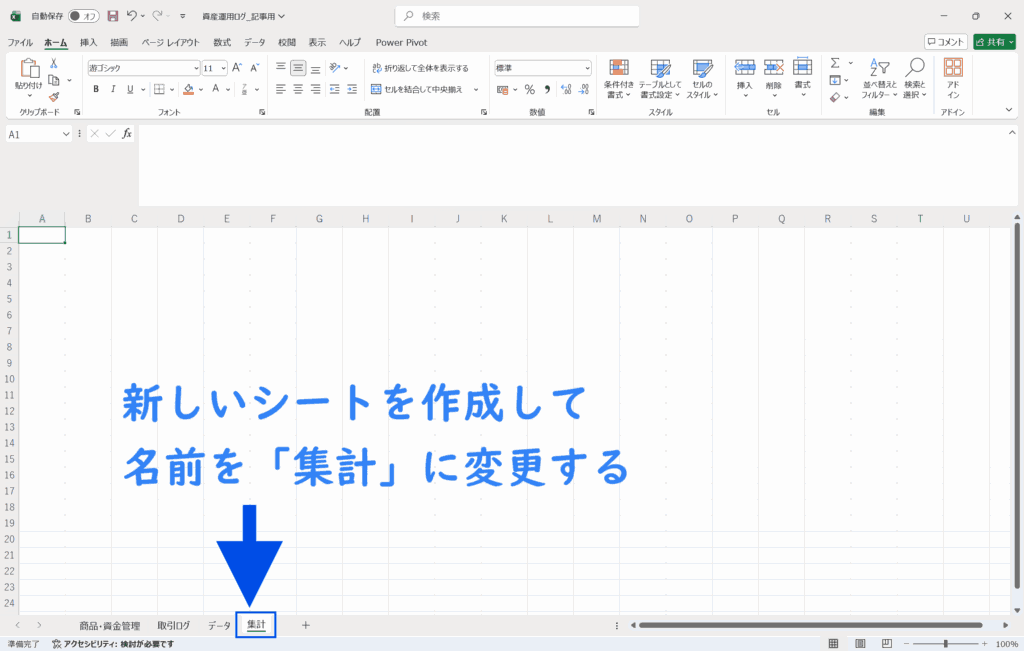1024x651 pixels.
Task: Click the cut scissors icon
Action: click(x=54, y=64)
